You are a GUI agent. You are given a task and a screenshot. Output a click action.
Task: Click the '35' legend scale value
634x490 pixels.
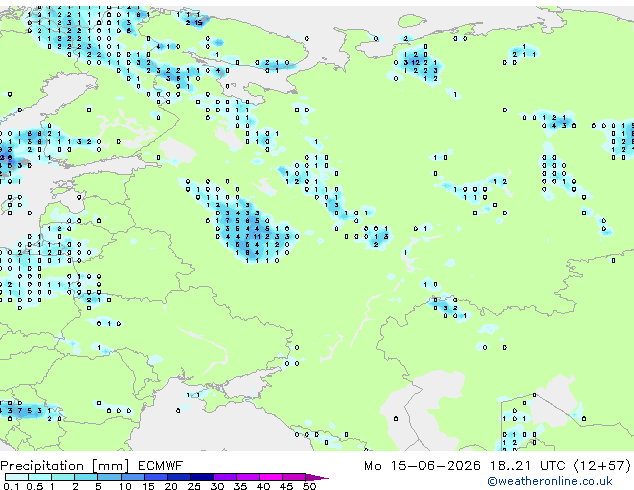(x=240, y=486)
